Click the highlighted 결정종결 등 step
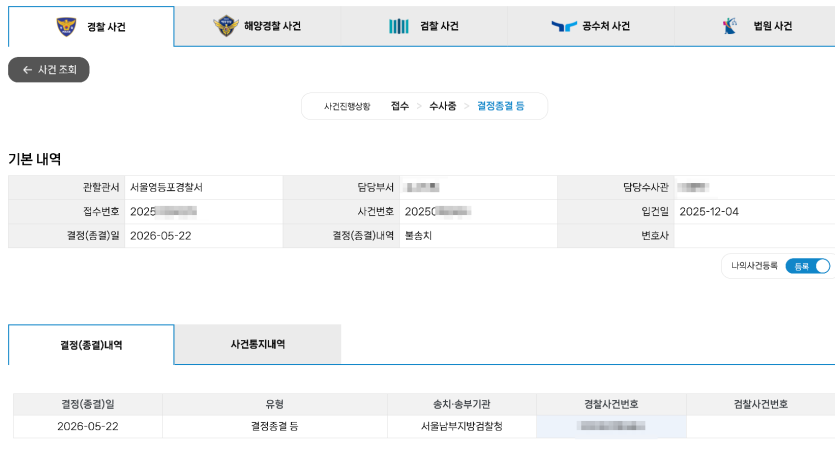Image resolution: width=835 pixels, height=454 pixels. tap(501, 106)
